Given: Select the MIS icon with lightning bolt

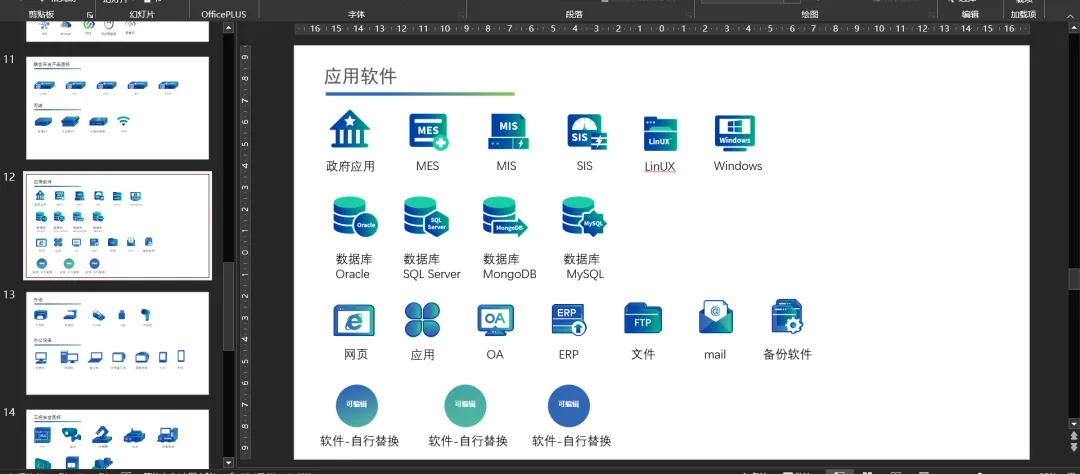Looking at the screenshot, I should coord(508,132).
